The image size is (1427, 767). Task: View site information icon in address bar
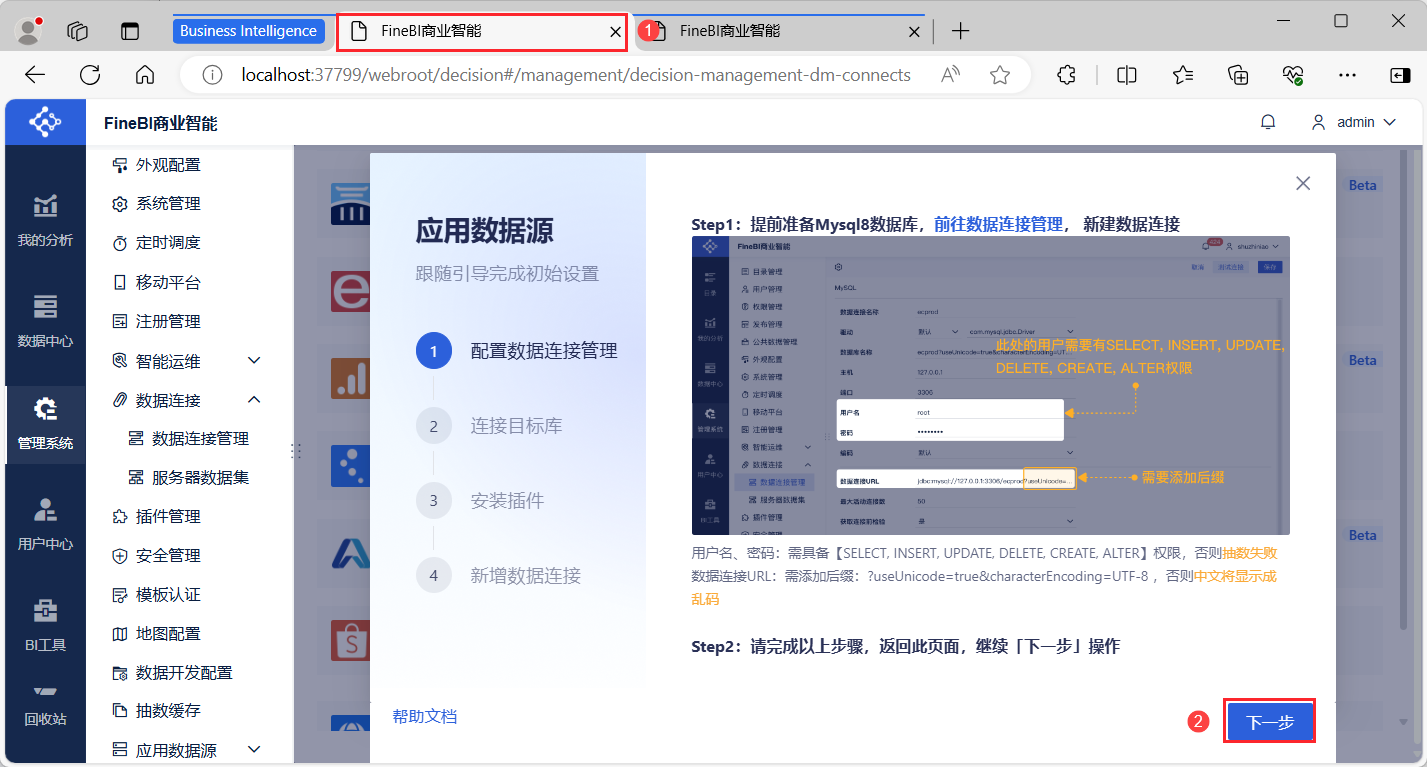click(x=211, y=75)
